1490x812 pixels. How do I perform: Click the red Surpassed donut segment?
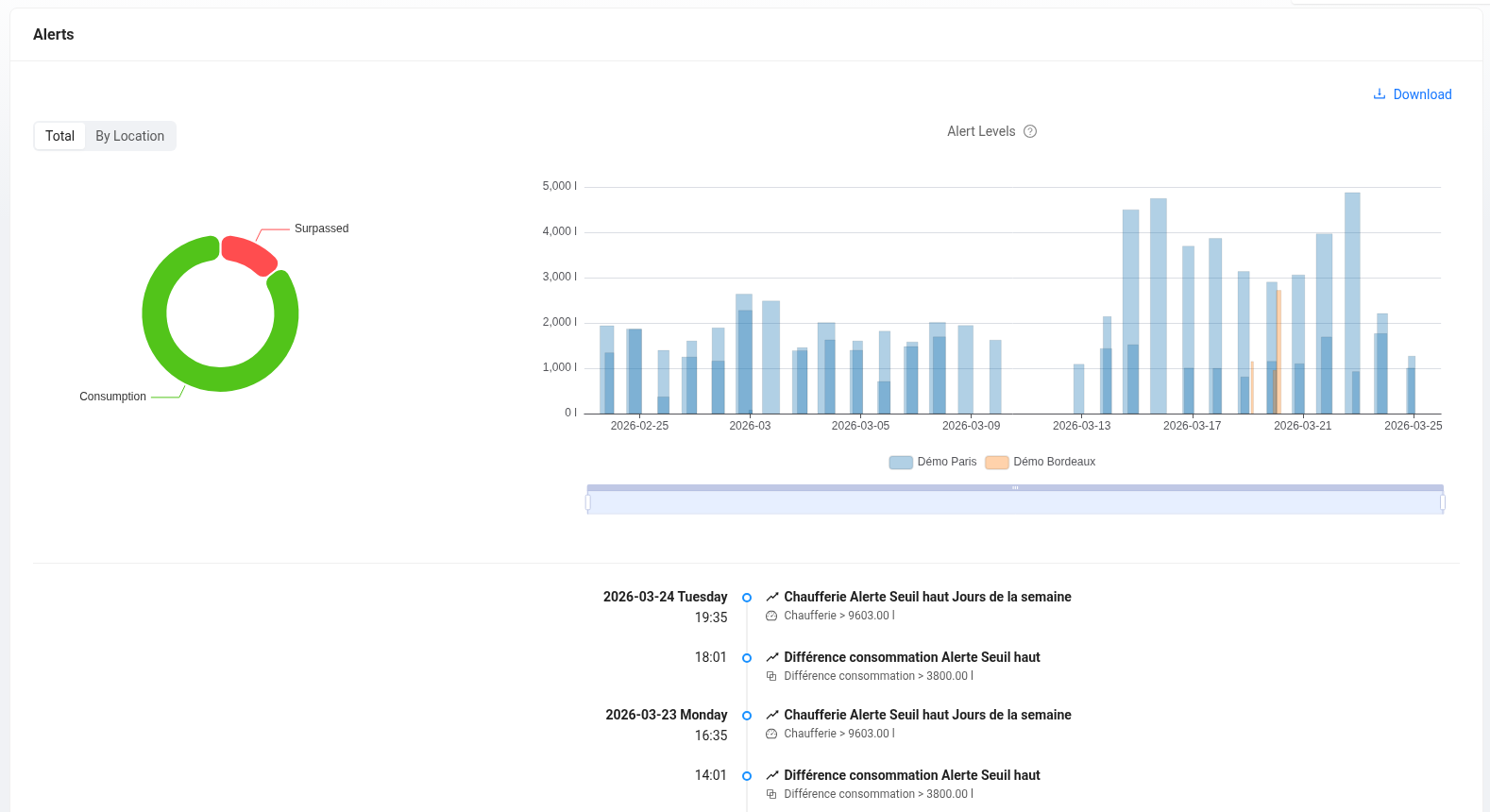click(249, 254)
